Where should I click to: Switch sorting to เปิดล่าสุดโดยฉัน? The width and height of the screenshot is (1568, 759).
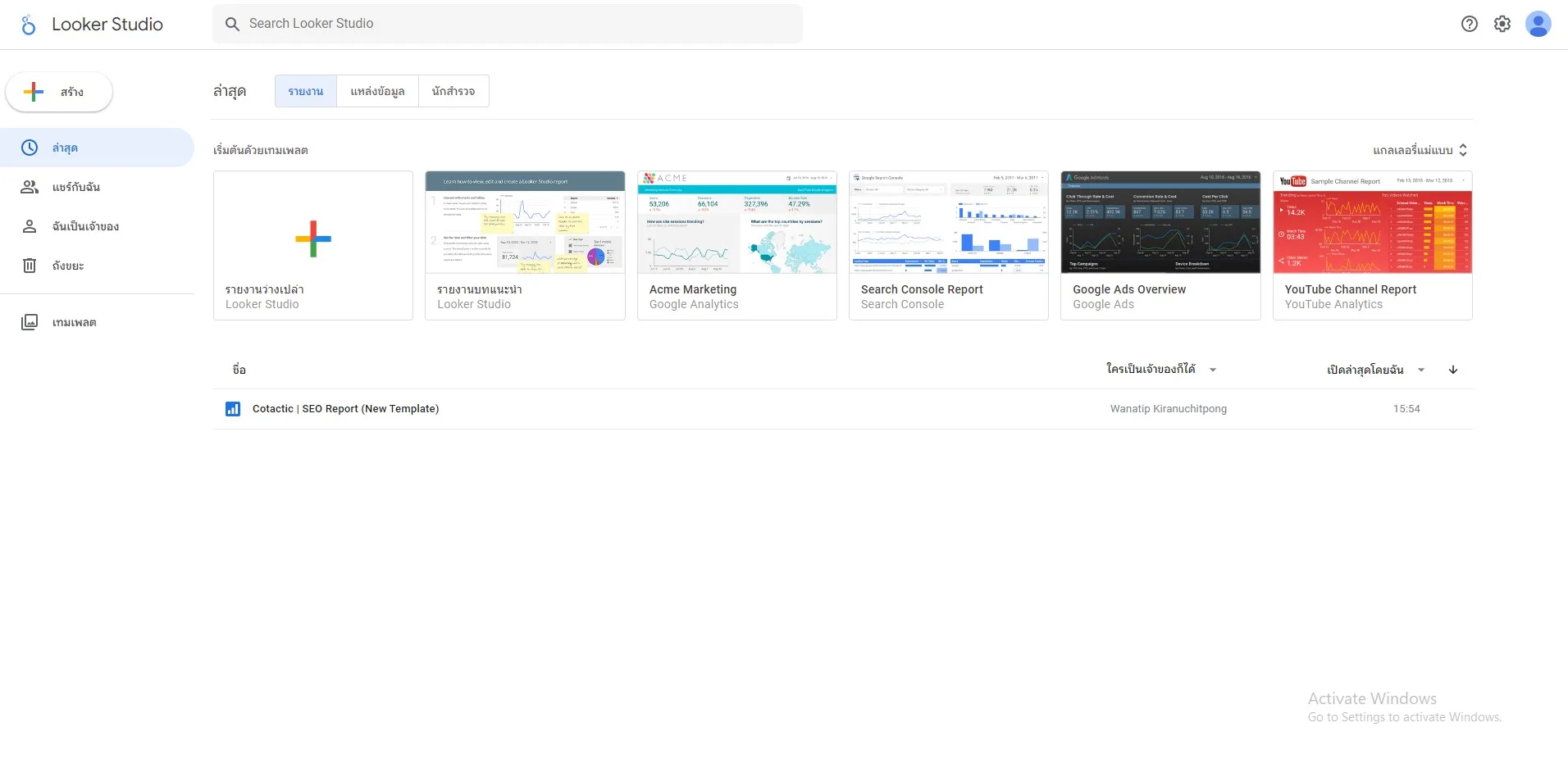pos(1366,369)
